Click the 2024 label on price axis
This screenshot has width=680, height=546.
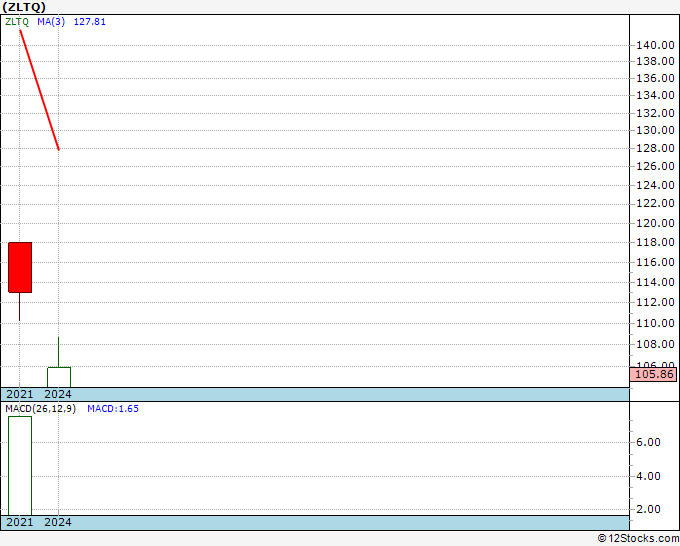(58, 394)
